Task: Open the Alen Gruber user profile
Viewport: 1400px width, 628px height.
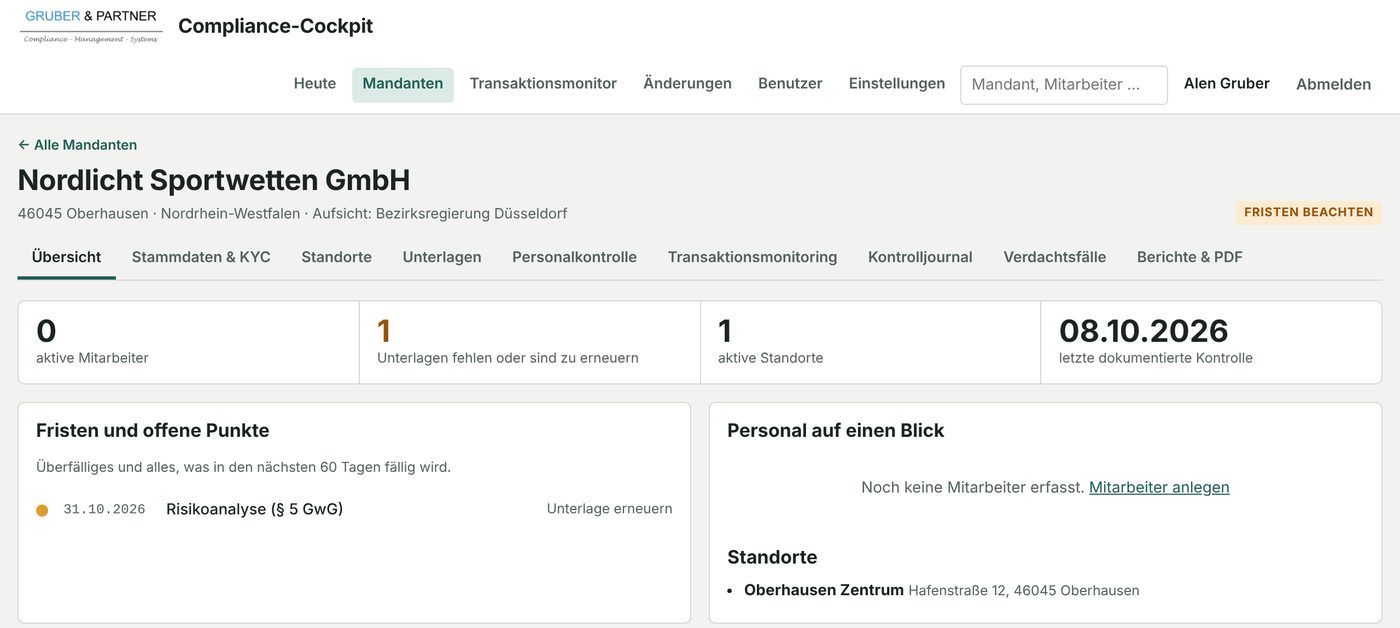Action: point(1227,84)
